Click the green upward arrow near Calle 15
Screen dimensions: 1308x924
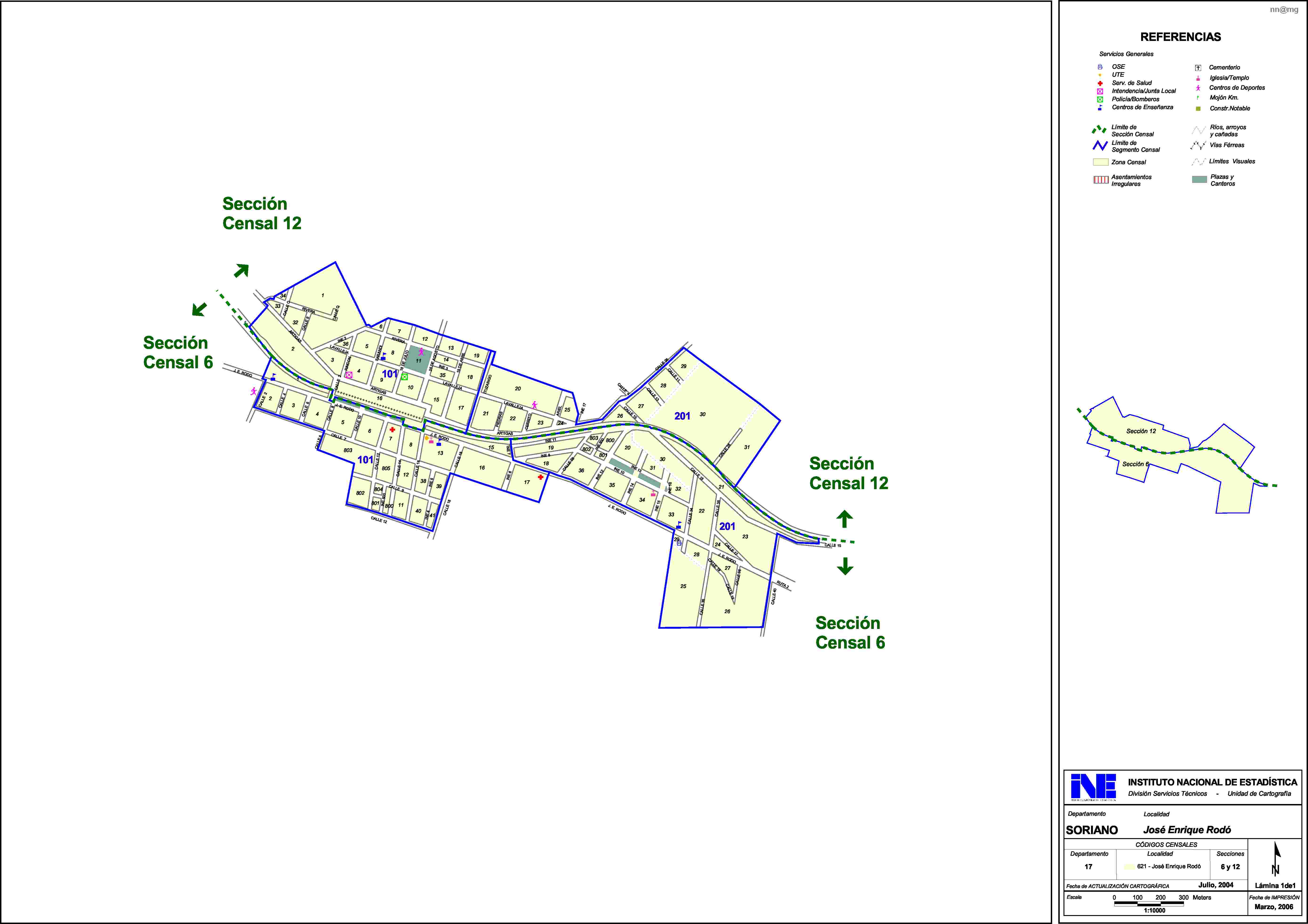click(x=844, y=519)
